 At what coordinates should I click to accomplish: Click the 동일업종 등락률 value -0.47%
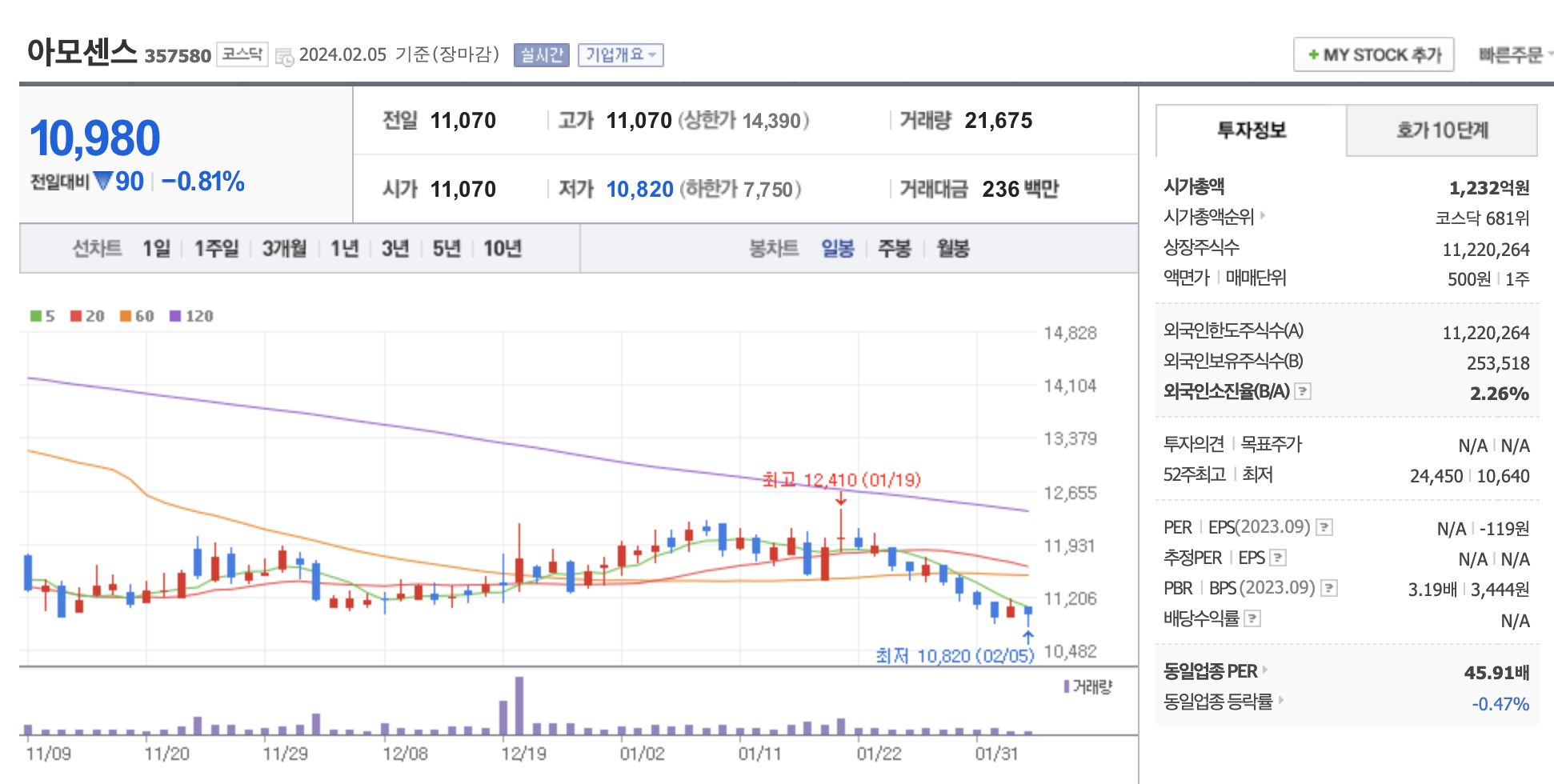[1500, 704]
